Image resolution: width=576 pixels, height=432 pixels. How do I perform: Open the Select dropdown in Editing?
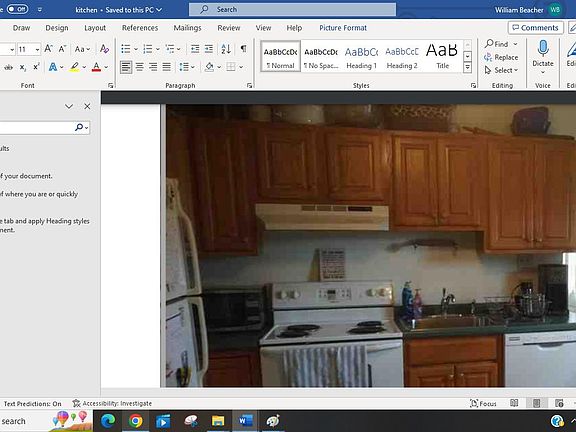click(501, 70)
